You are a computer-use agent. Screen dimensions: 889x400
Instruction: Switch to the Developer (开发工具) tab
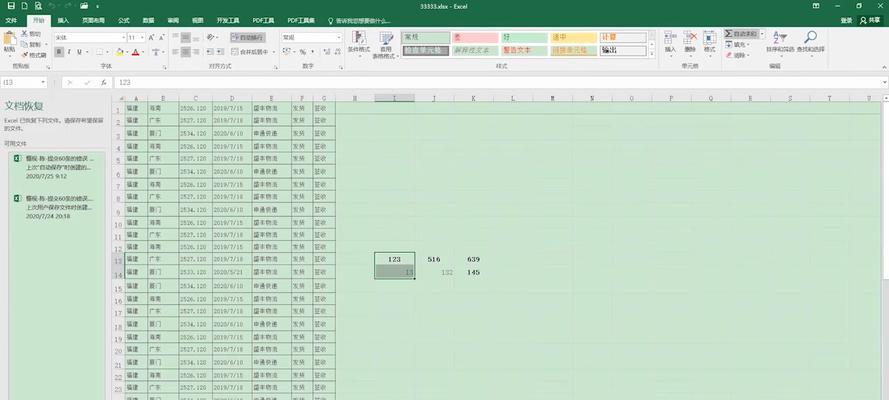(x=228, y=20)
